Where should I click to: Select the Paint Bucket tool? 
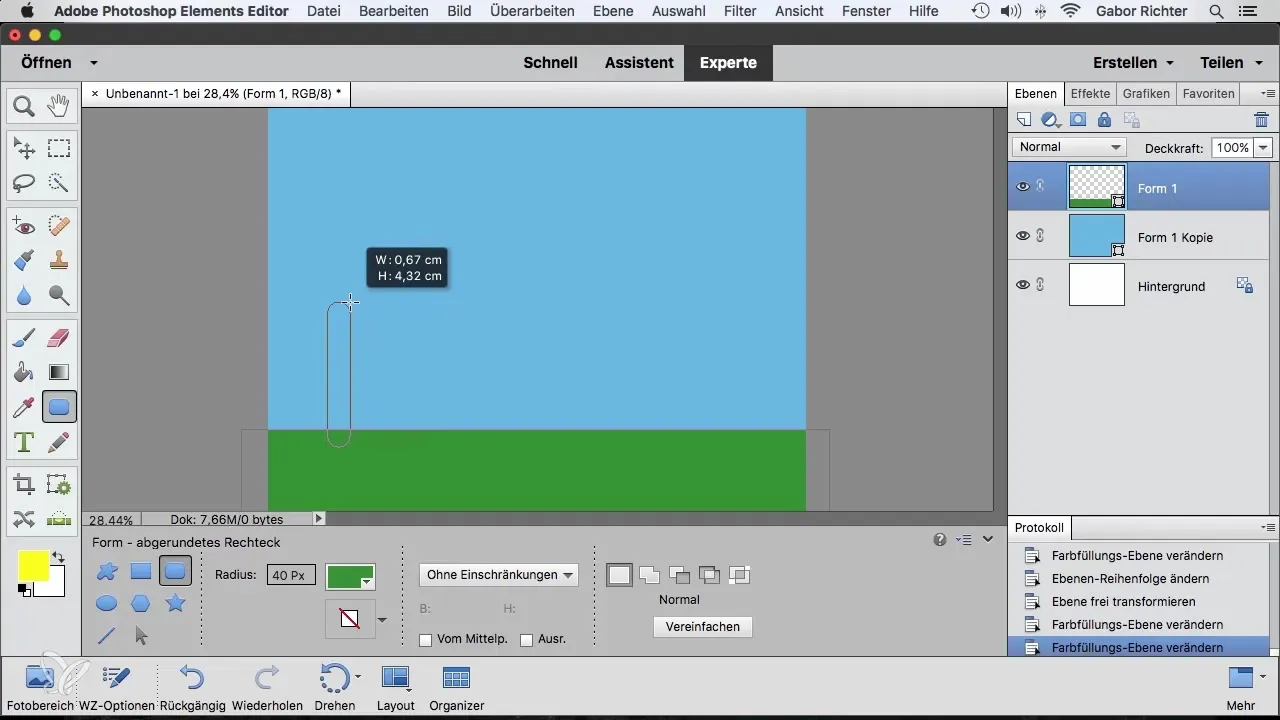24,373
